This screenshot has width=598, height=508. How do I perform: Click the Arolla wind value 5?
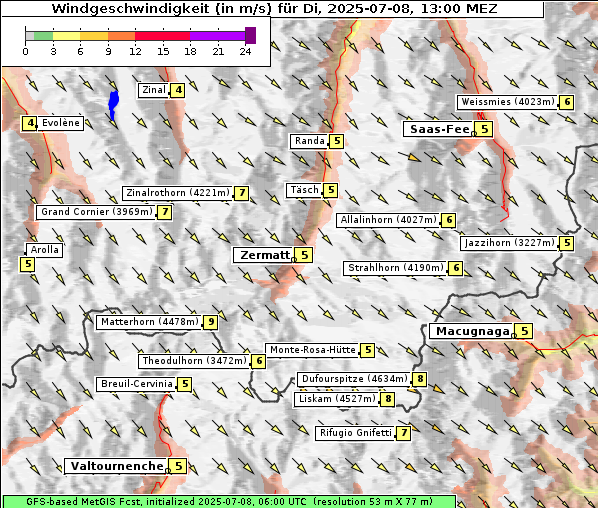tap(27, 264)
